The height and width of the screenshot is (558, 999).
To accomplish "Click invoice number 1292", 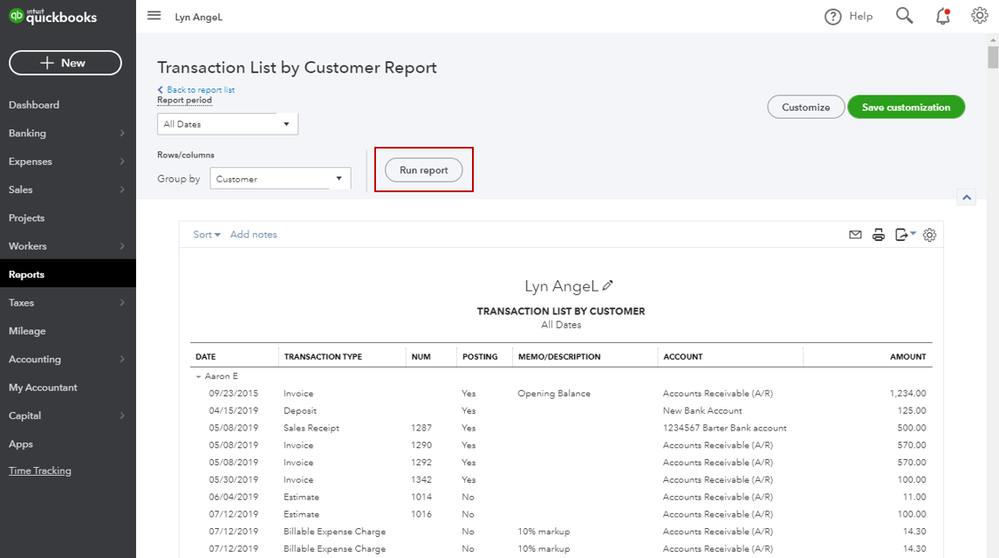I will point(421,462).
